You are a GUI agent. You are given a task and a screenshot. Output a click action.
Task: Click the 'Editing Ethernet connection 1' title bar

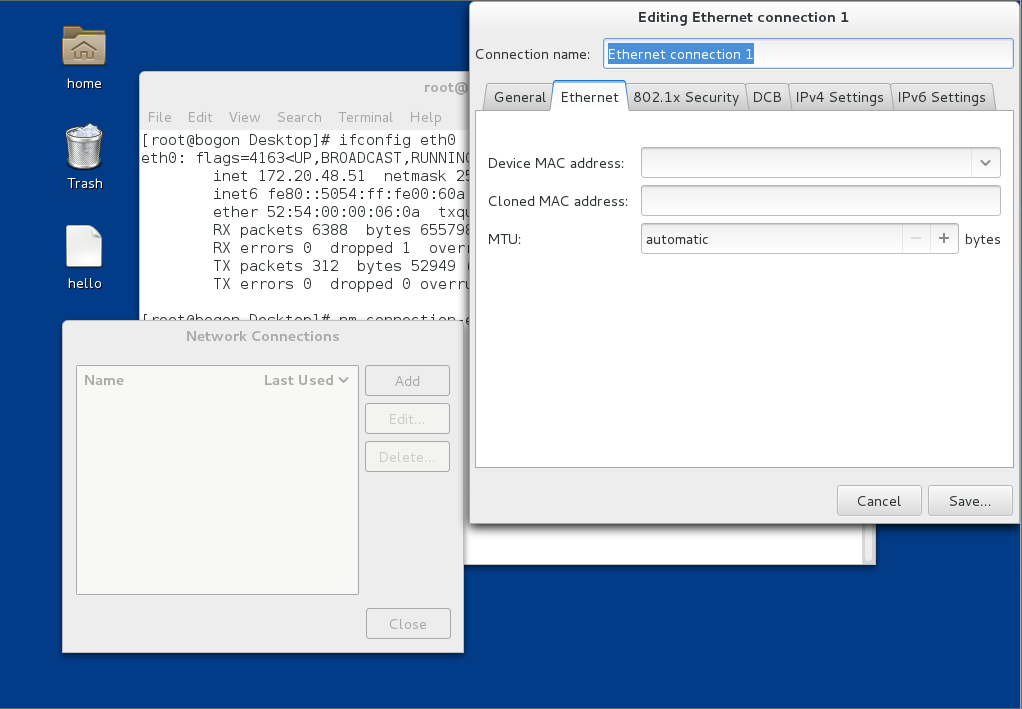743,18
